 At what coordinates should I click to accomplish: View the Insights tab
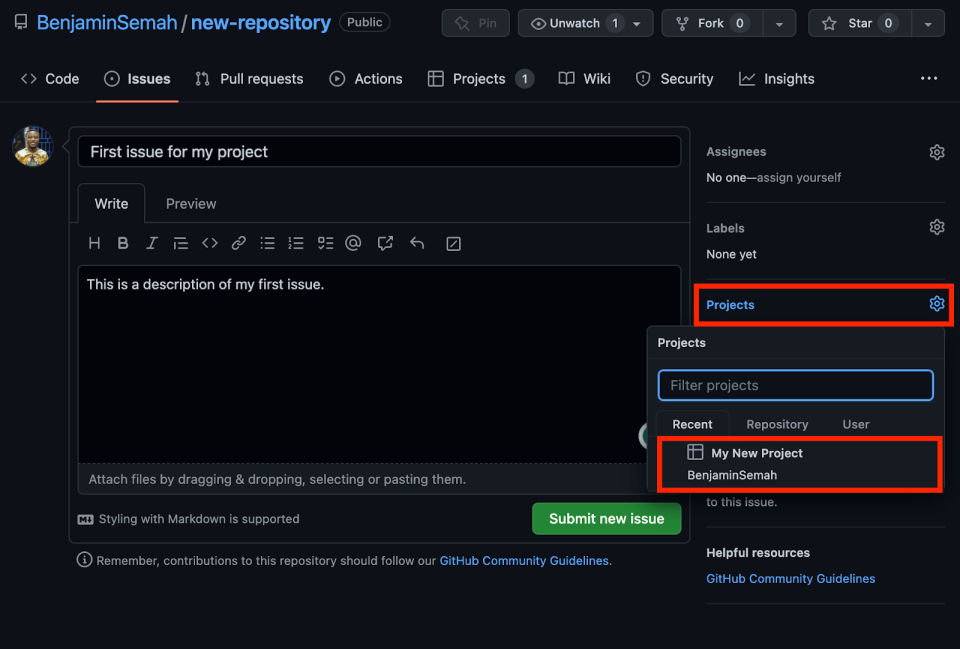click(x=777, y=79)
